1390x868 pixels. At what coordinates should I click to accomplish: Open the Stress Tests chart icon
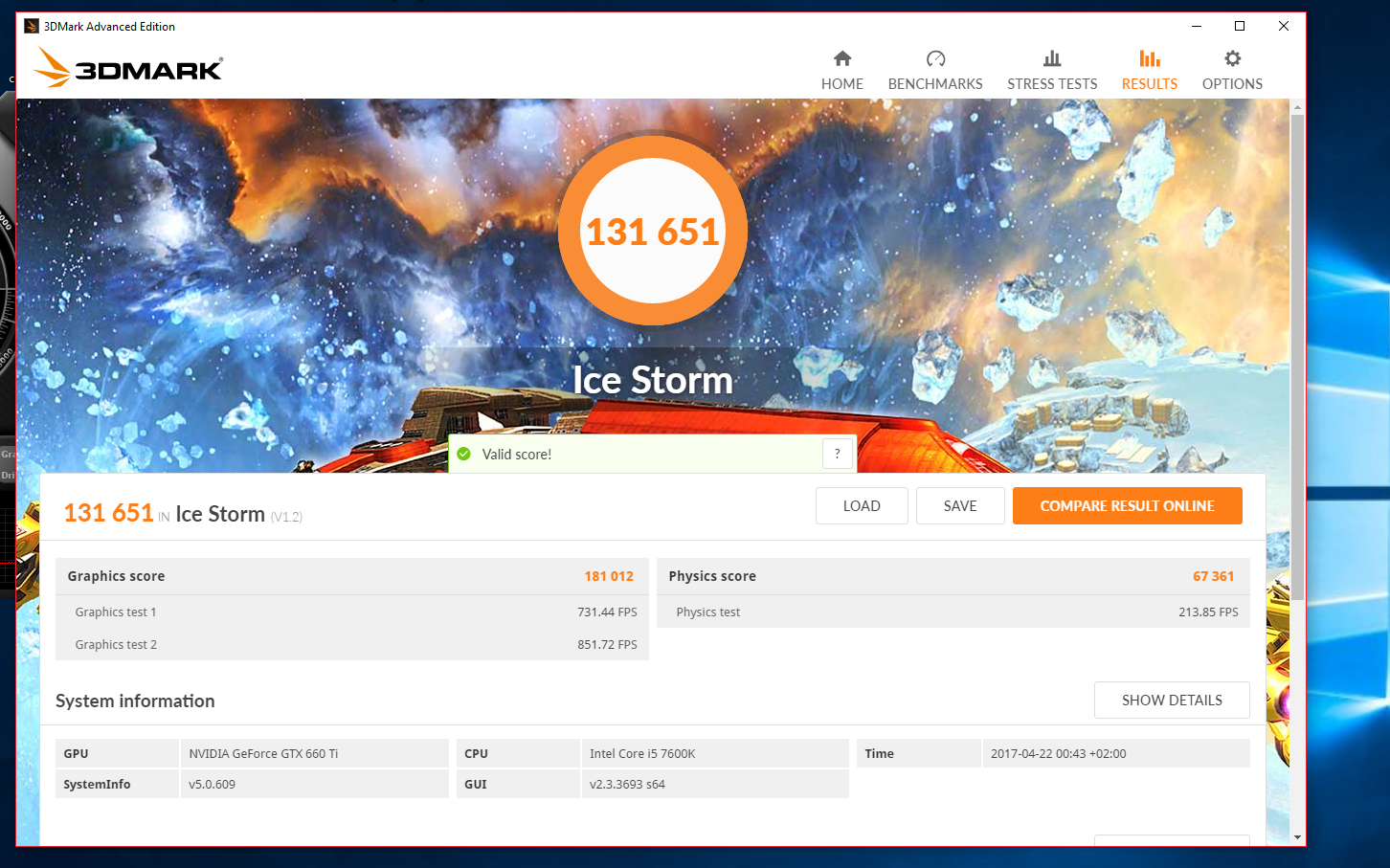[x=1052, y=58]
